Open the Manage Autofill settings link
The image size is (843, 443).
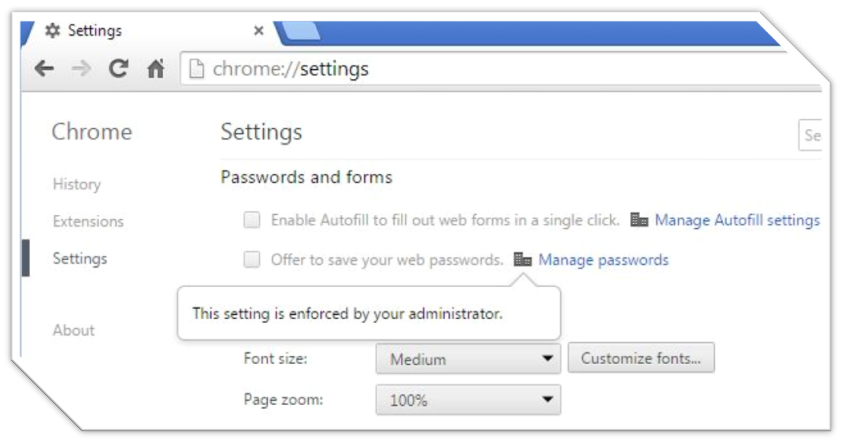[737, 220]
